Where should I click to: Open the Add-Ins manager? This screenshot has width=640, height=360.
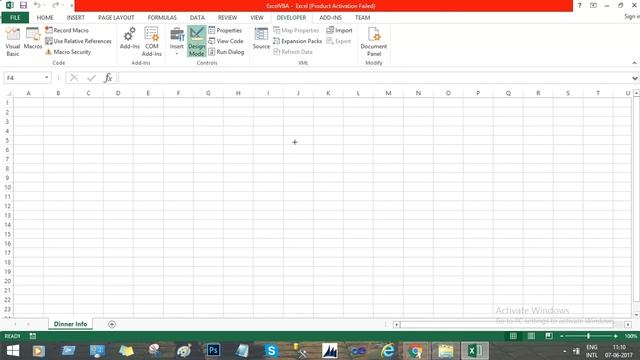click(129, 39)
